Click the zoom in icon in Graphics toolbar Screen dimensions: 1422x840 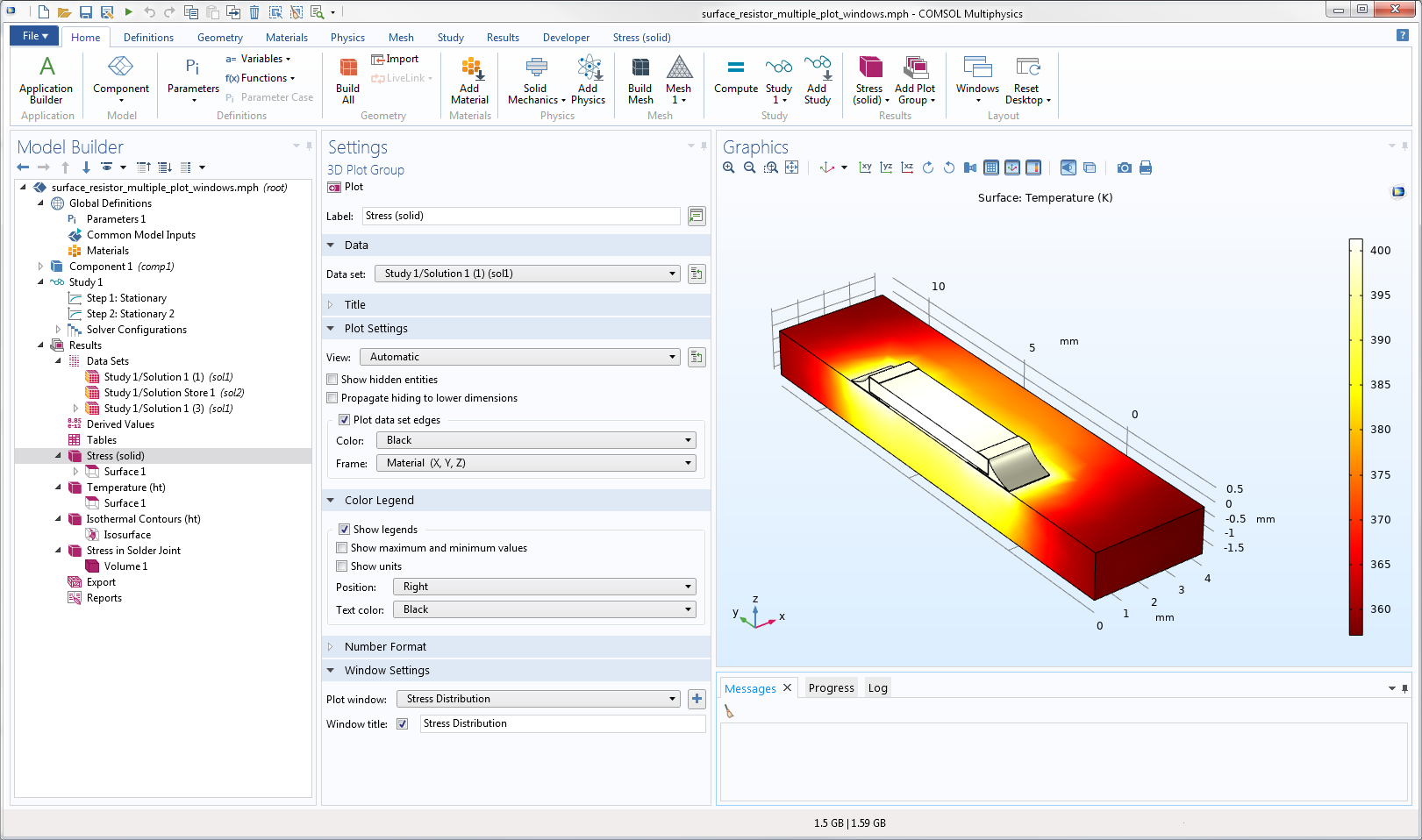729,167
